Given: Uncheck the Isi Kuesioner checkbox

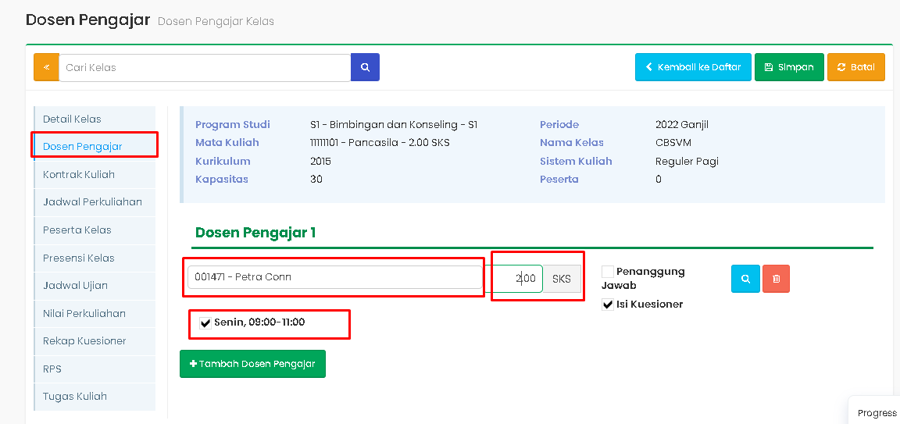Looking at the screenshot, I should click(608, 304).
